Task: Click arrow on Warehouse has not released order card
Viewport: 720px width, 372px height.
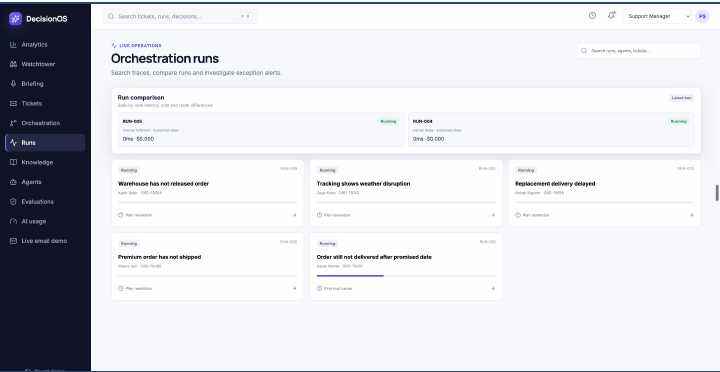Action: coord(294,215)
